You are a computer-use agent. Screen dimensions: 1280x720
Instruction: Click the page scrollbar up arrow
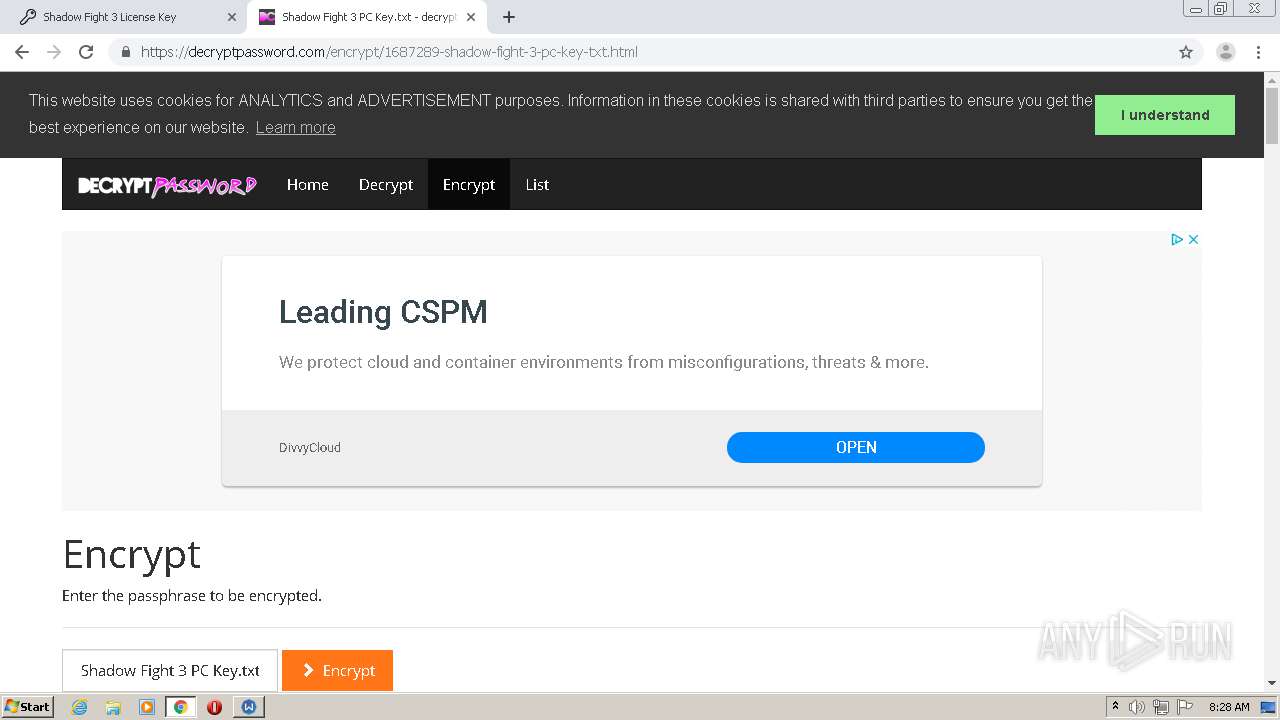pos(1272,80)
